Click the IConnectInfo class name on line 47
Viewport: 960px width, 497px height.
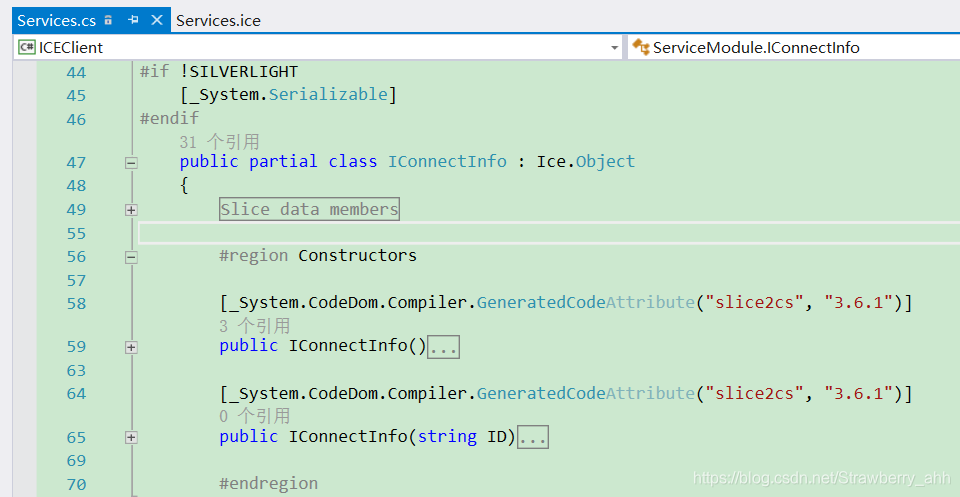[447, 162]
